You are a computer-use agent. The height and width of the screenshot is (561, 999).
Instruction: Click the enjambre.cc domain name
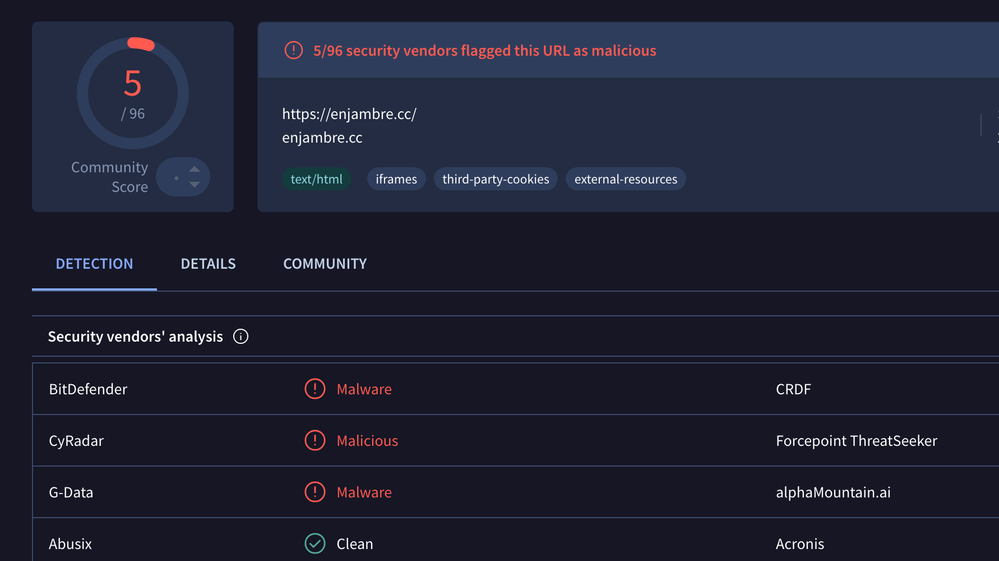(x=322, y=138)
